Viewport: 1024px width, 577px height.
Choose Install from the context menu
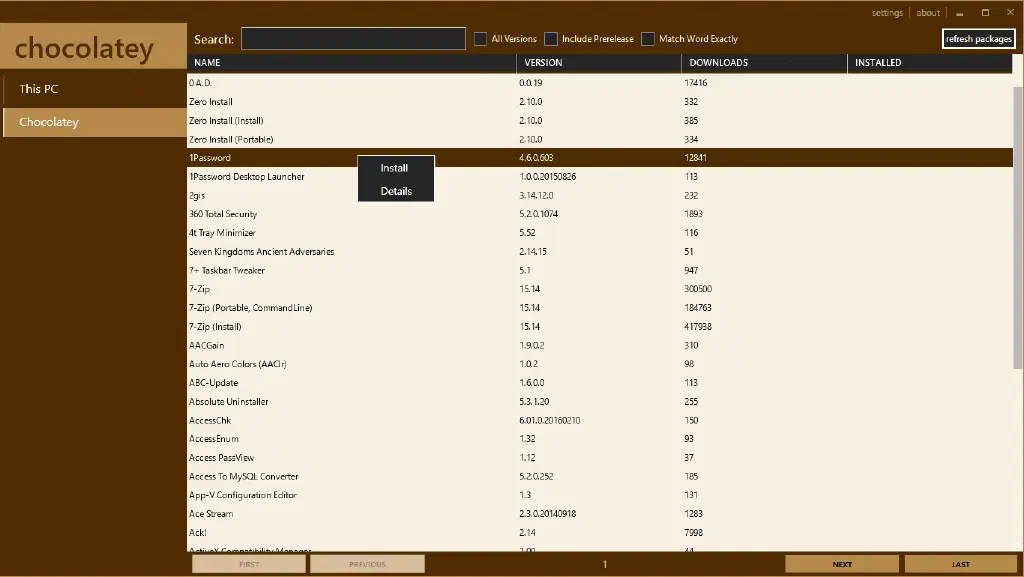click(x=395, y=168)
